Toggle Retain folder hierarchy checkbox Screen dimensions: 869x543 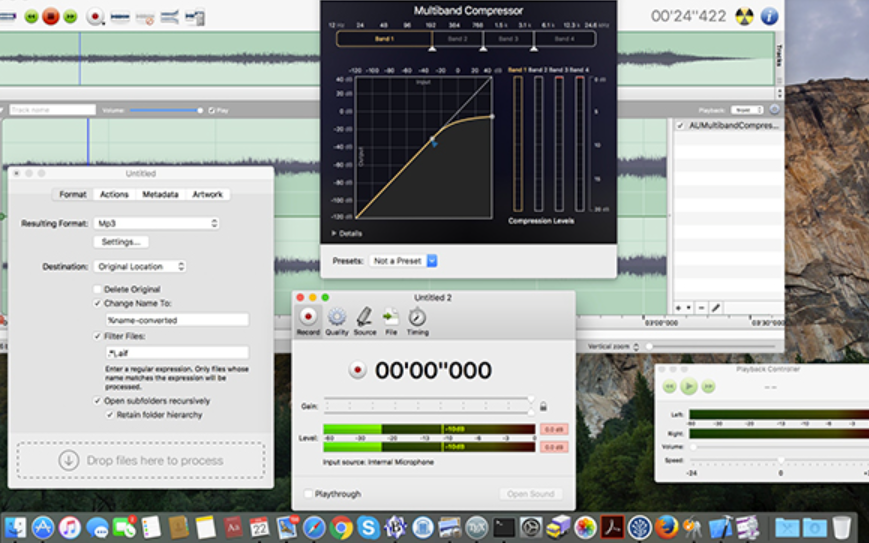tap(110, 414)
